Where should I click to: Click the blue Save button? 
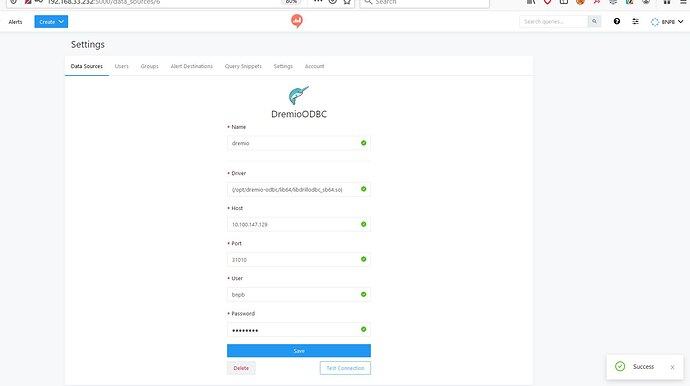coord(299,351)
